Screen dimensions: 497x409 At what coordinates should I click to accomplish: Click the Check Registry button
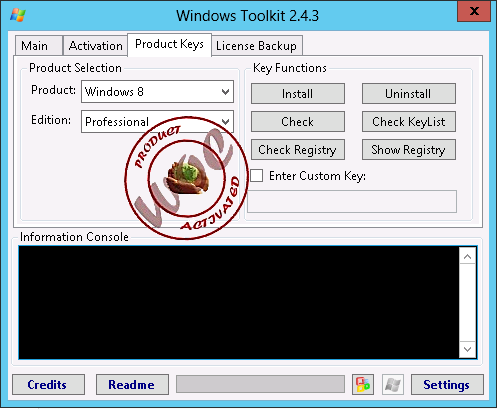298,150
